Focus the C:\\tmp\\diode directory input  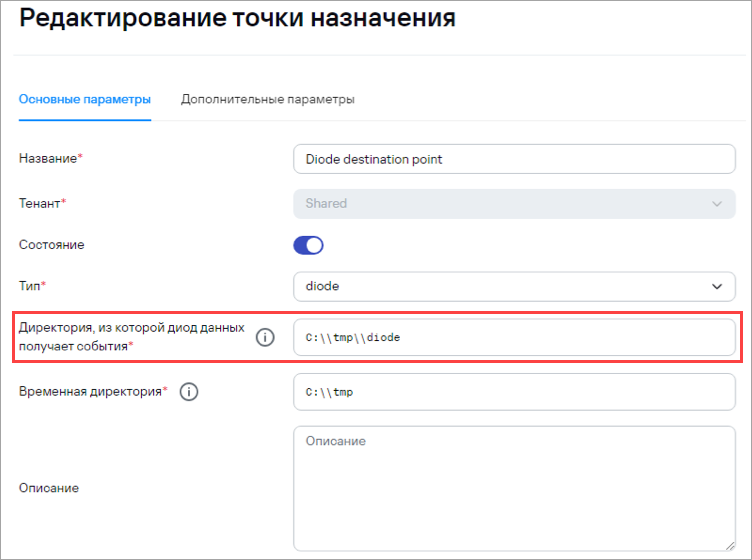[x=514, y=338]
